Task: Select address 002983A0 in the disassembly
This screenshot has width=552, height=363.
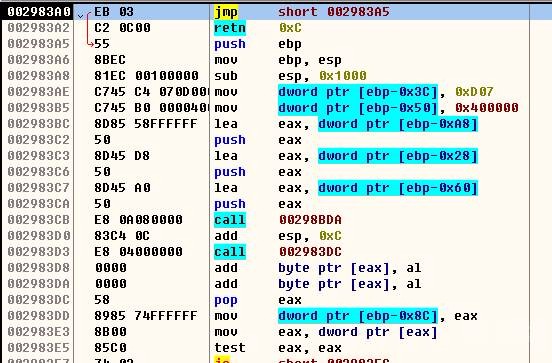Action: [x=39, y=12]
